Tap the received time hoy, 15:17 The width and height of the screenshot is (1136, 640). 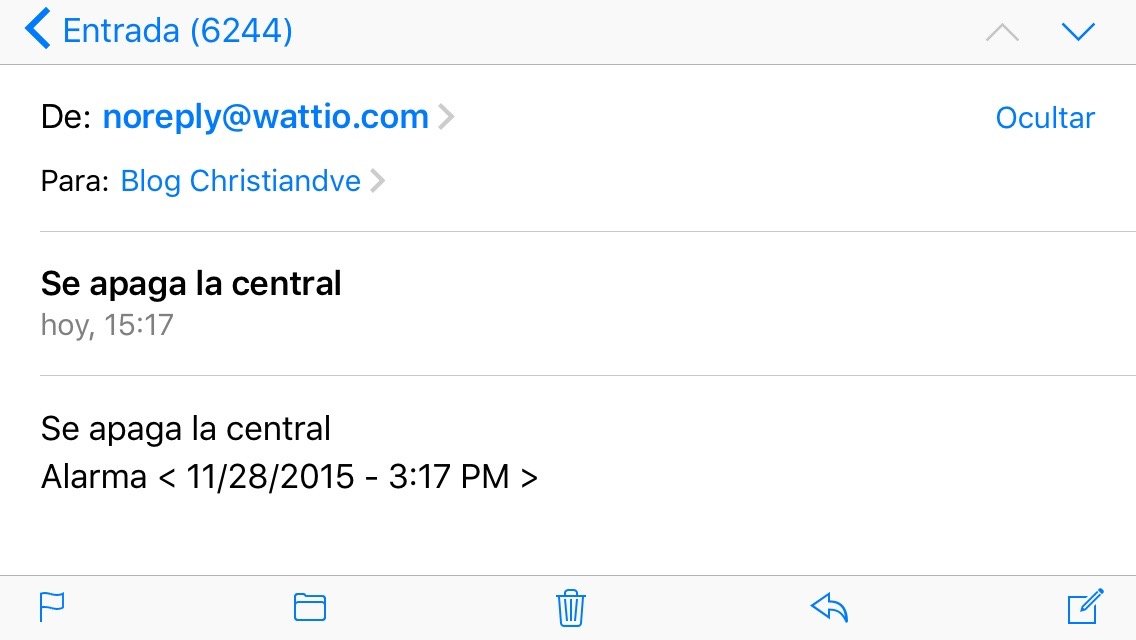107,325
